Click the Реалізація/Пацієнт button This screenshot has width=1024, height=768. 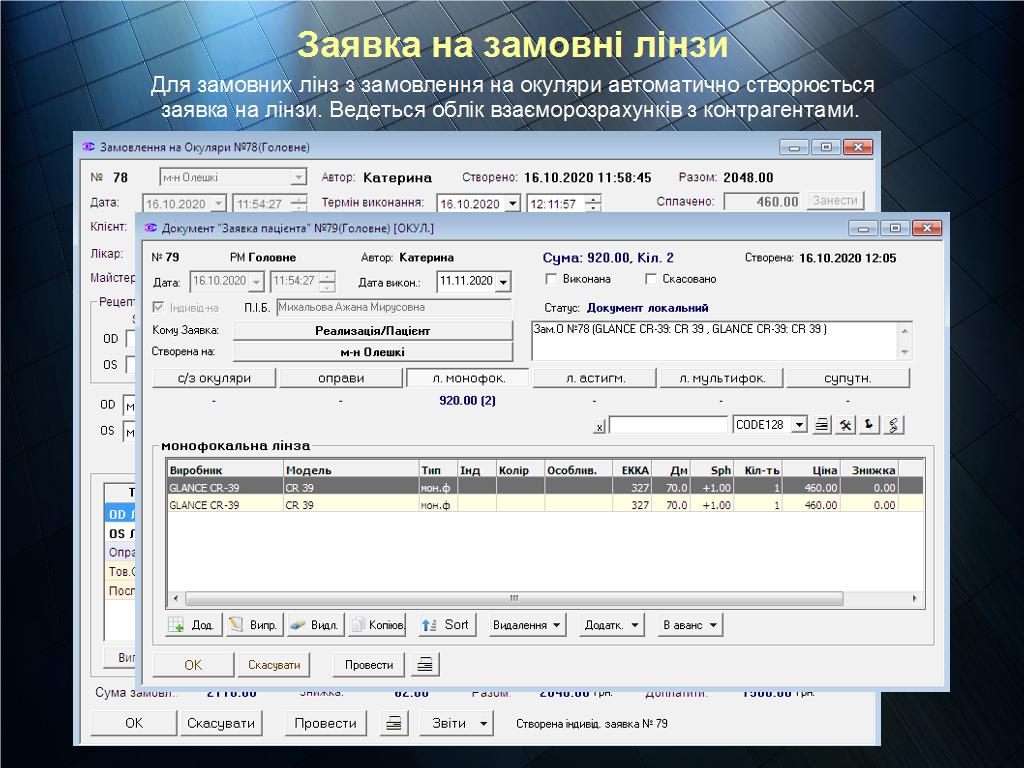(x=372, y=330)
